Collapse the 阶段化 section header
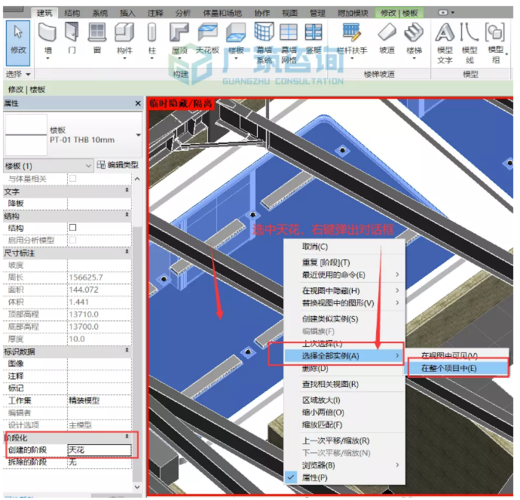Image resolution: width=520 pixels, height=500 pixels. (x=127, y=436)
